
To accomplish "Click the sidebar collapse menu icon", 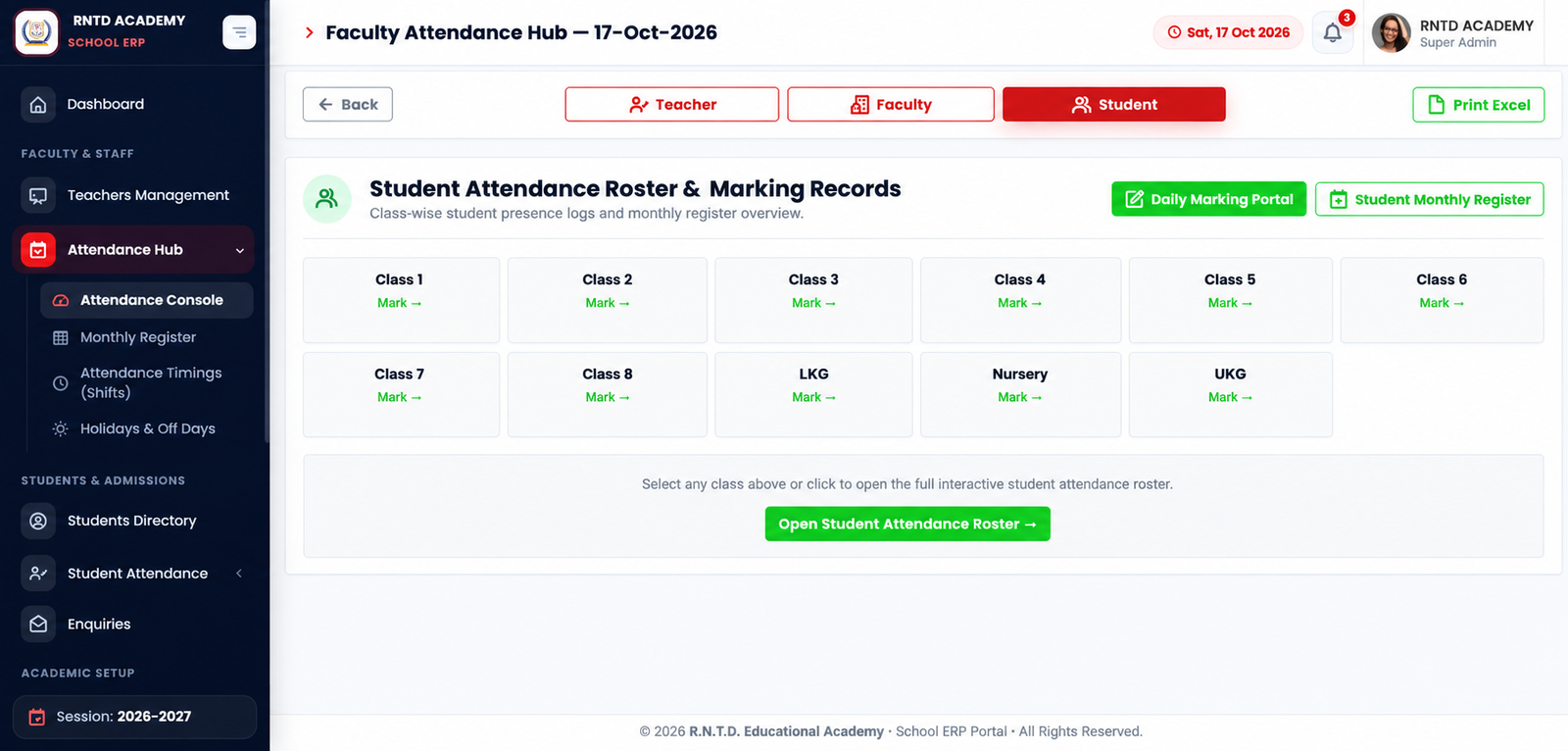I will click(239, 32).
